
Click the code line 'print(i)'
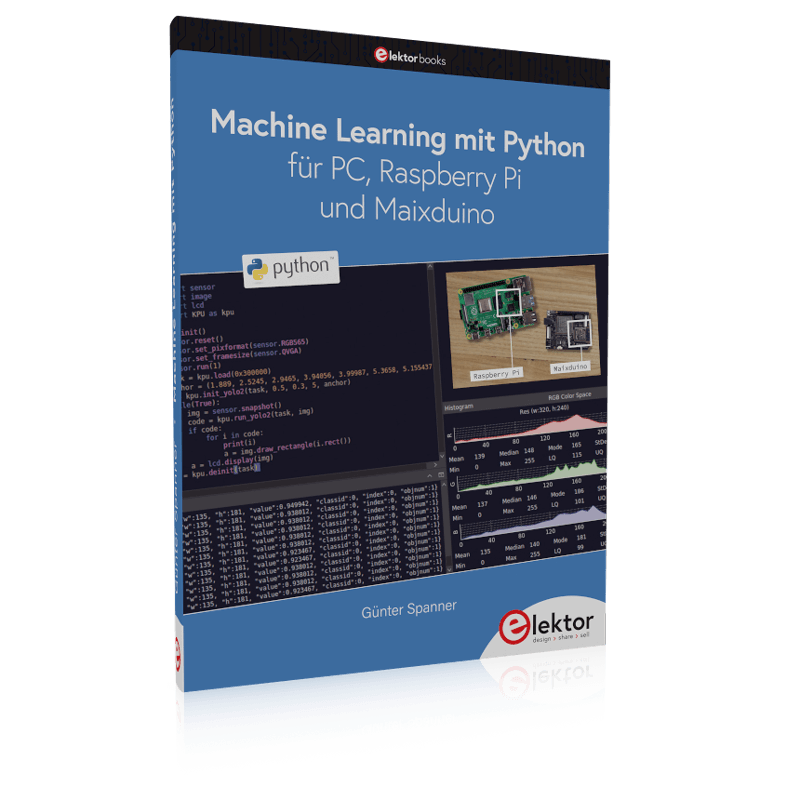pos(239,443)
